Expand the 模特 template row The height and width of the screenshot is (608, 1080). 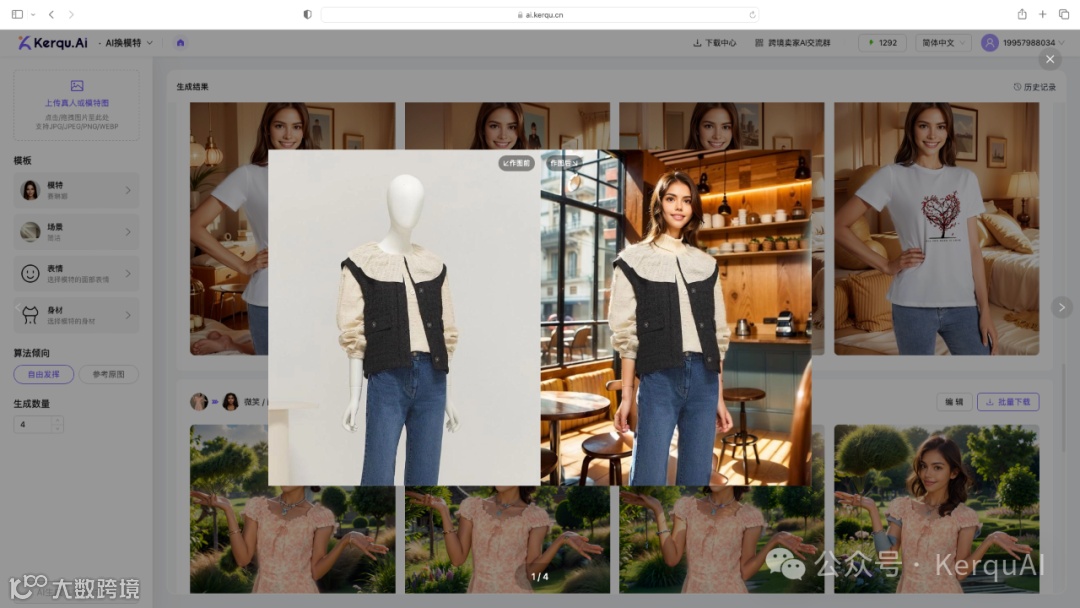tap(76, 190)
